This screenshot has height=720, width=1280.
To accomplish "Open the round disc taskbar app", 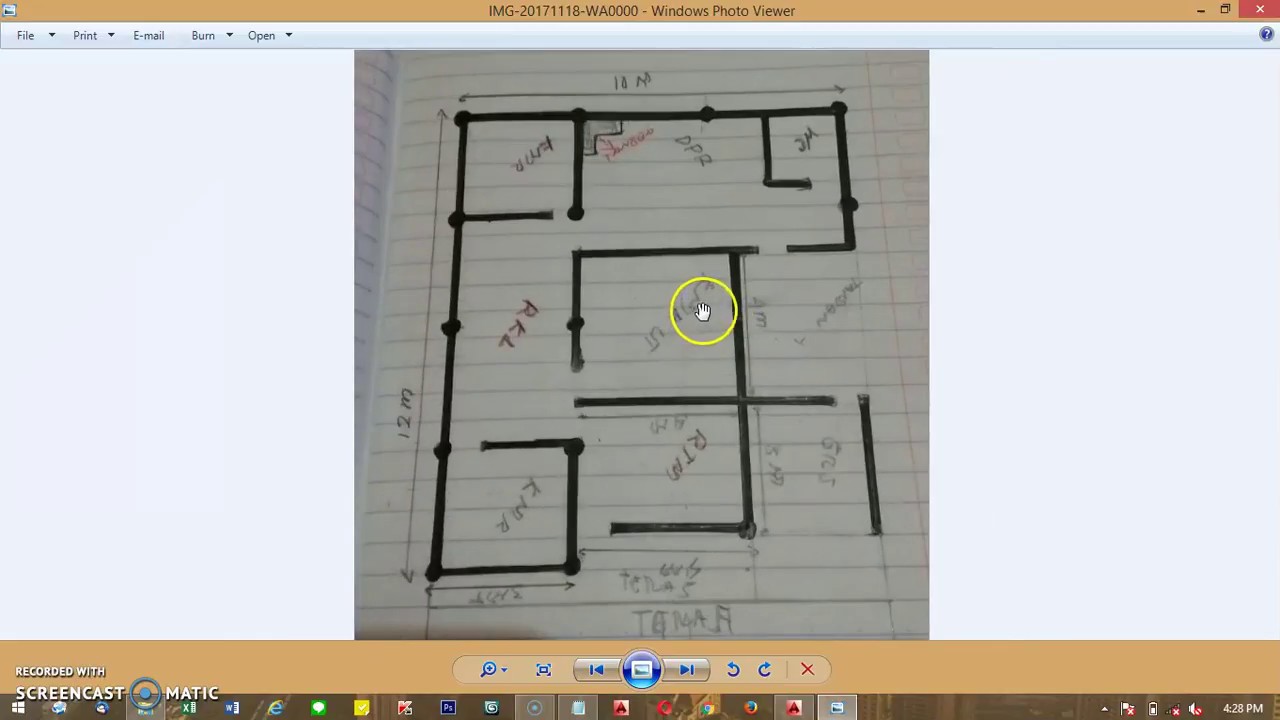I will [534, 708].
